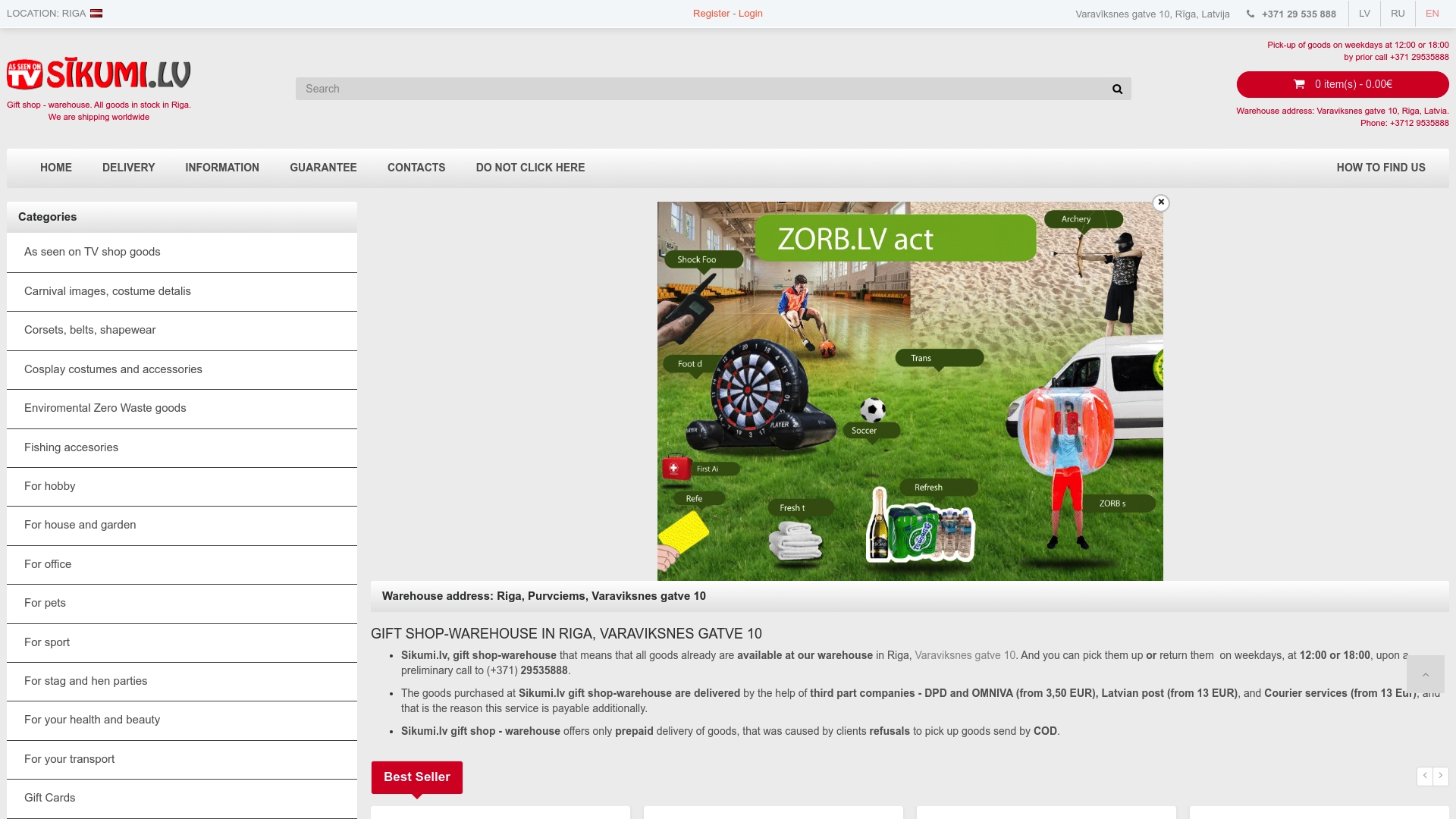This screenshot has height=819, width=1456.
Task: Open the DELIVERY menu item
Action: point(129,168)
